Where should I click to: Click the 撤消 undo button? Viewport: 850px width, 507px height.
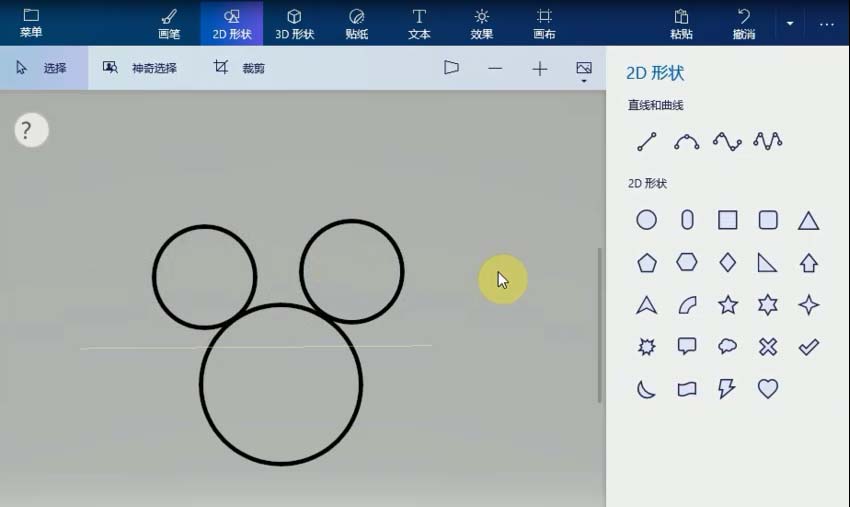744,23
